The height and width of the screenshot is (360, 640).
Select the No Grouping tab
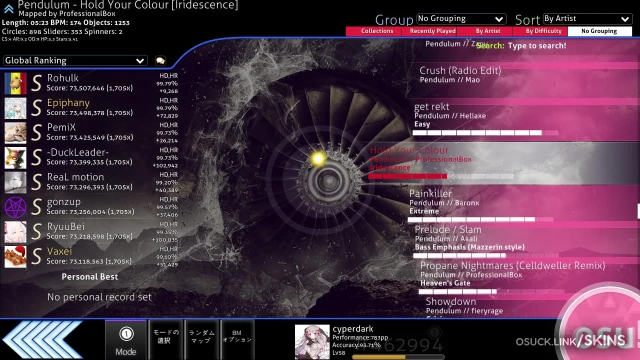(x=600, y=31)
